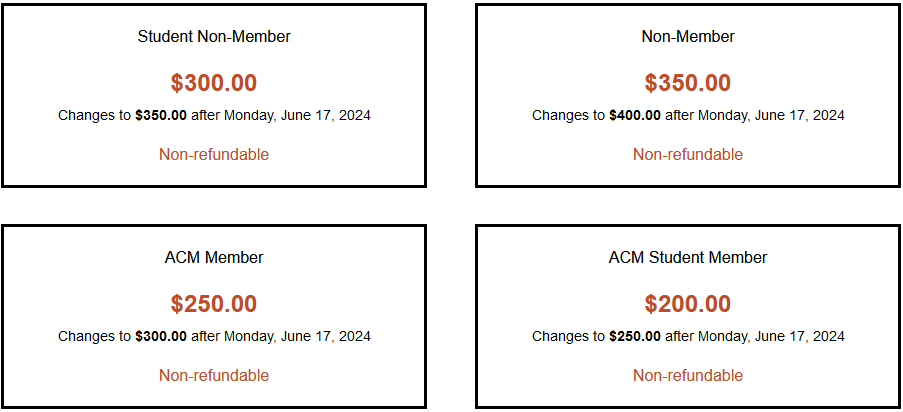Click the $300.00 Student Non-Member price

click(214, 83)
